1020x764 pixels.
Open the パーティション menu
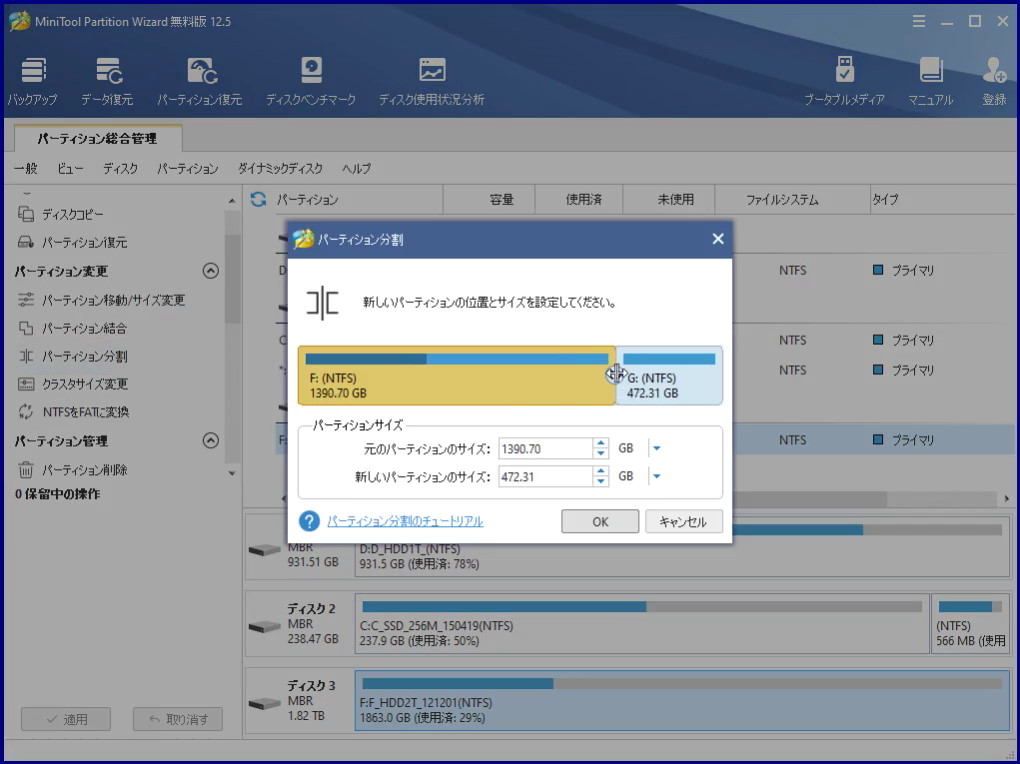[187, 169]
